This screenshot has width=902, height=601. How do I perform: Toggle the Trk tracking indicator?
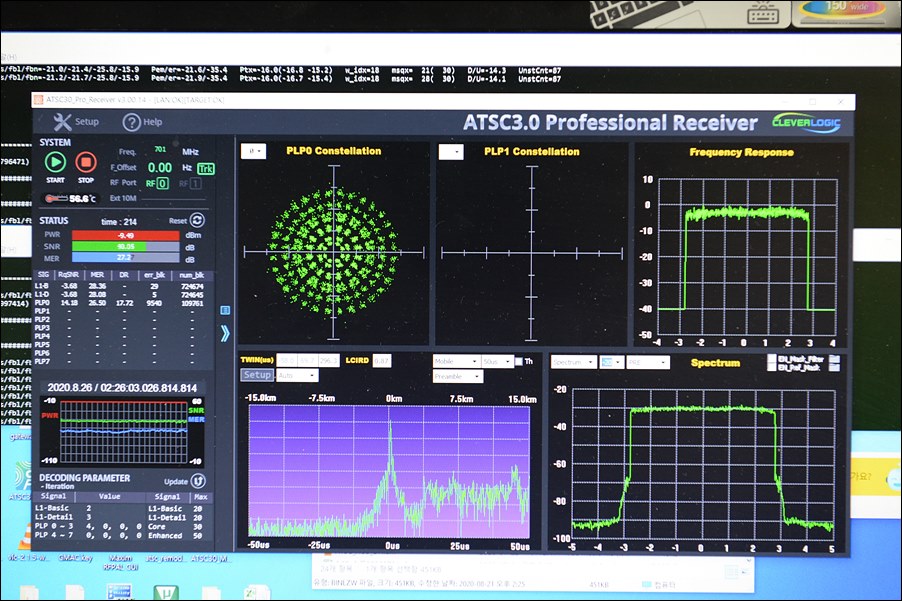coord(205,169)
